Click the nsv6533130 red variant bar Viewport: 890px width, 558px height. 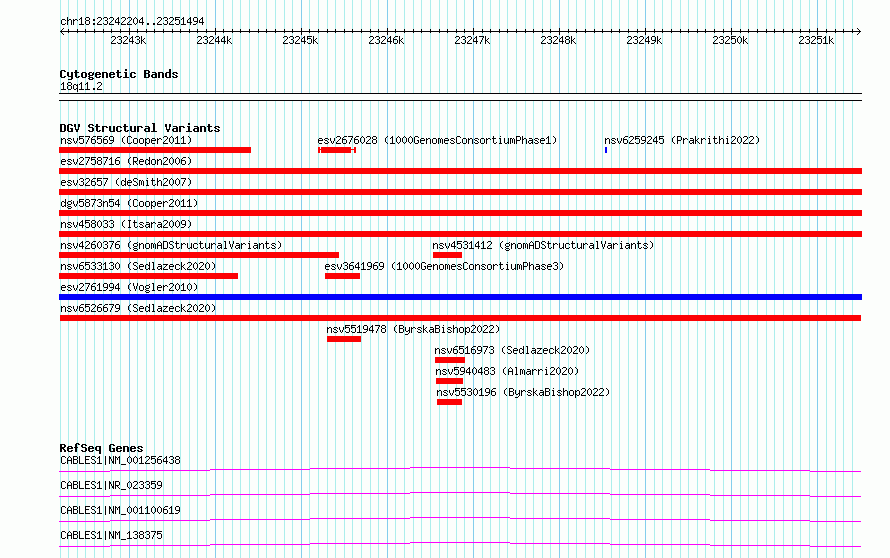(x=149, y=276)
